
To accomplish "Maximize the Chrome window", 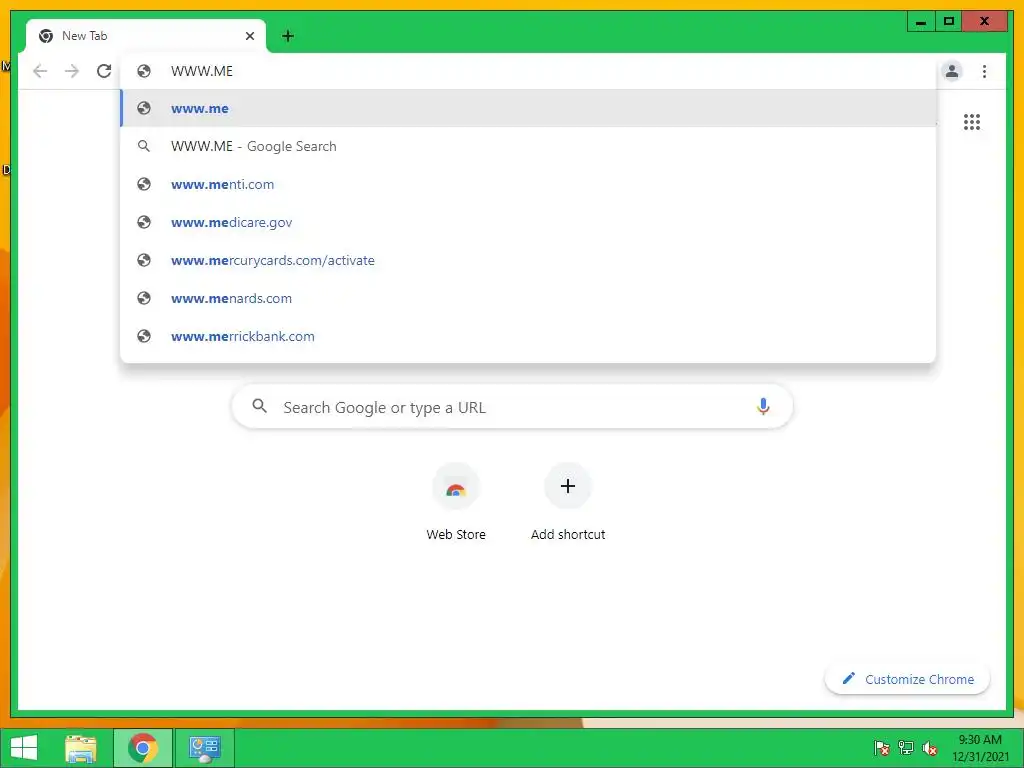I will (x=949, y=22).
